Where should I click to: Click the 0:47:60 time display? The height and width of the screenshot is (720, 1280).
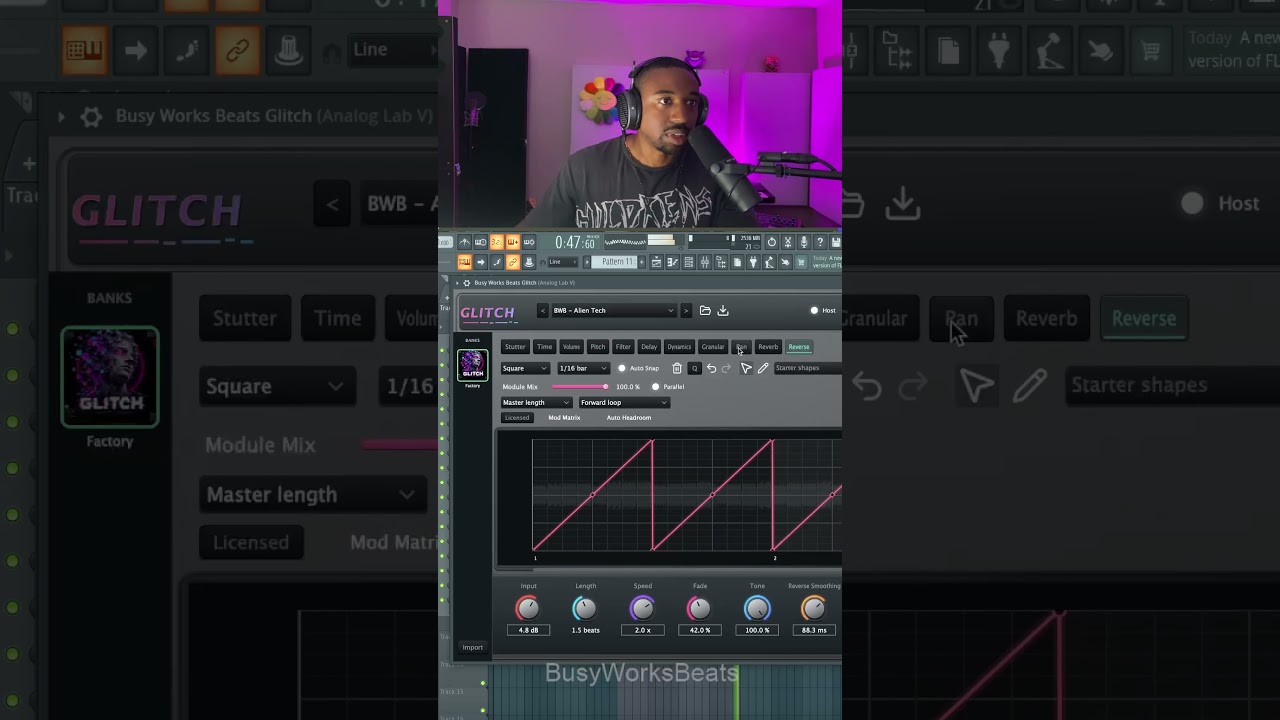point(575,242)
